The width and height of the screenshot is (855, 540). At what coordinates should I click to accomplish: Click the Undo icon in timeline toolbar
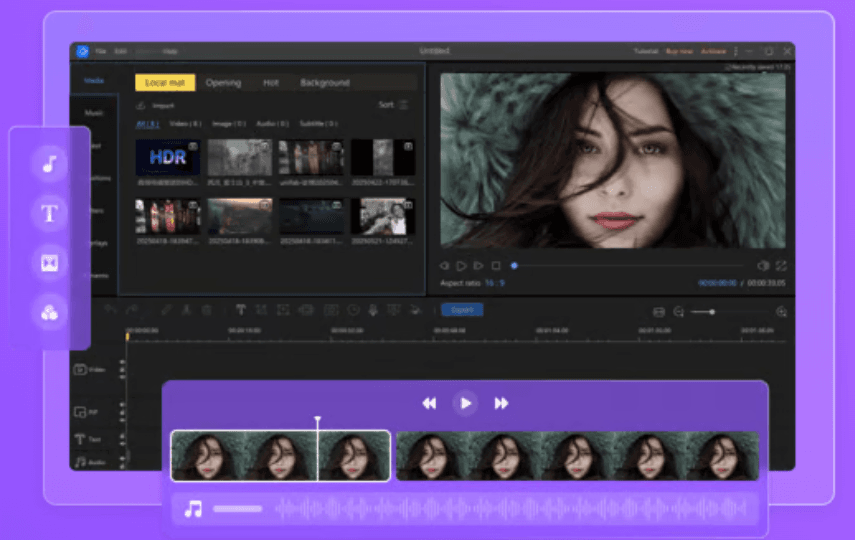point(111,310)
